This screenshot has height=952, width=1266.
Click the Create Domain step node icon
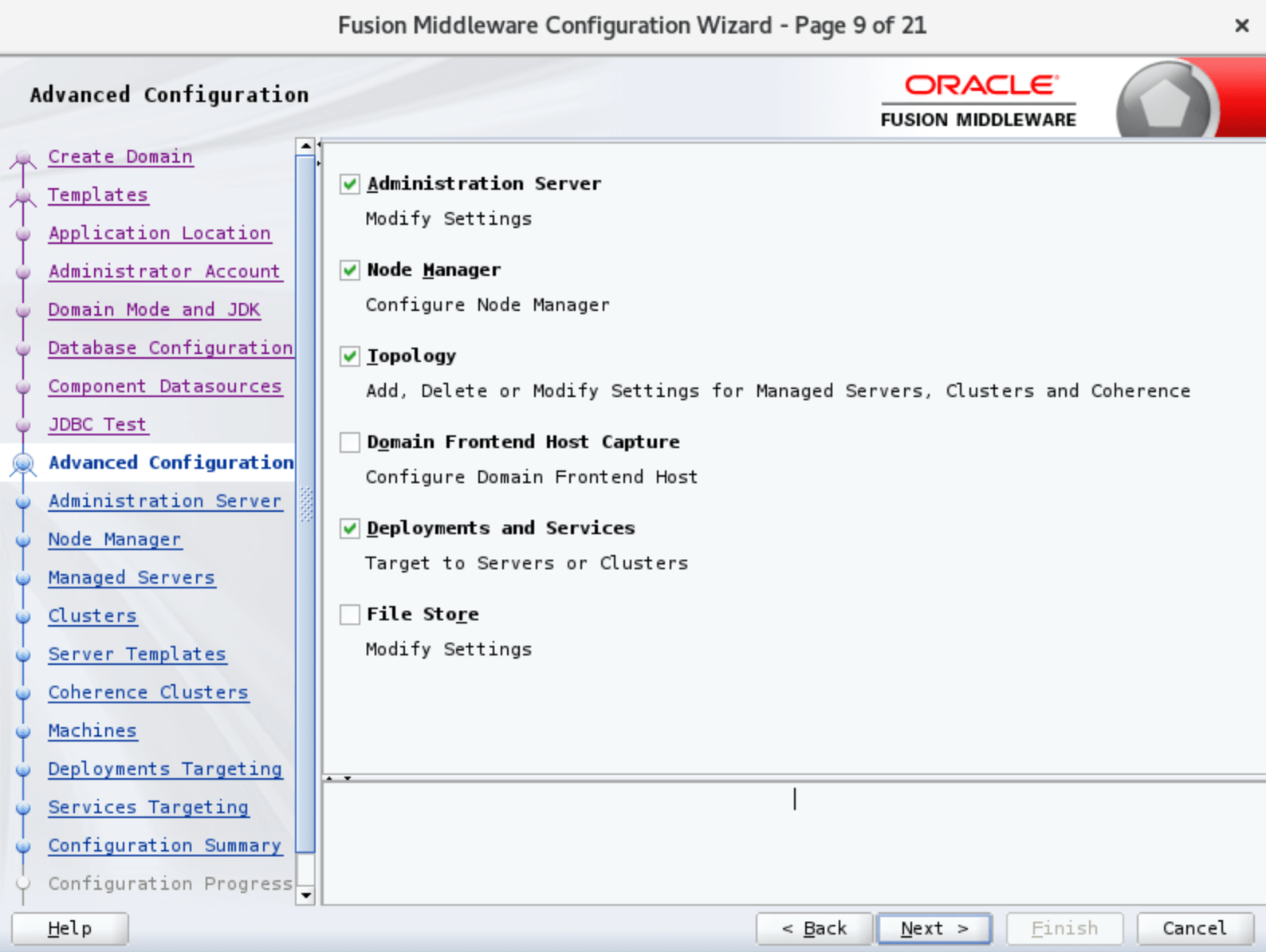(x=23, y=158)
